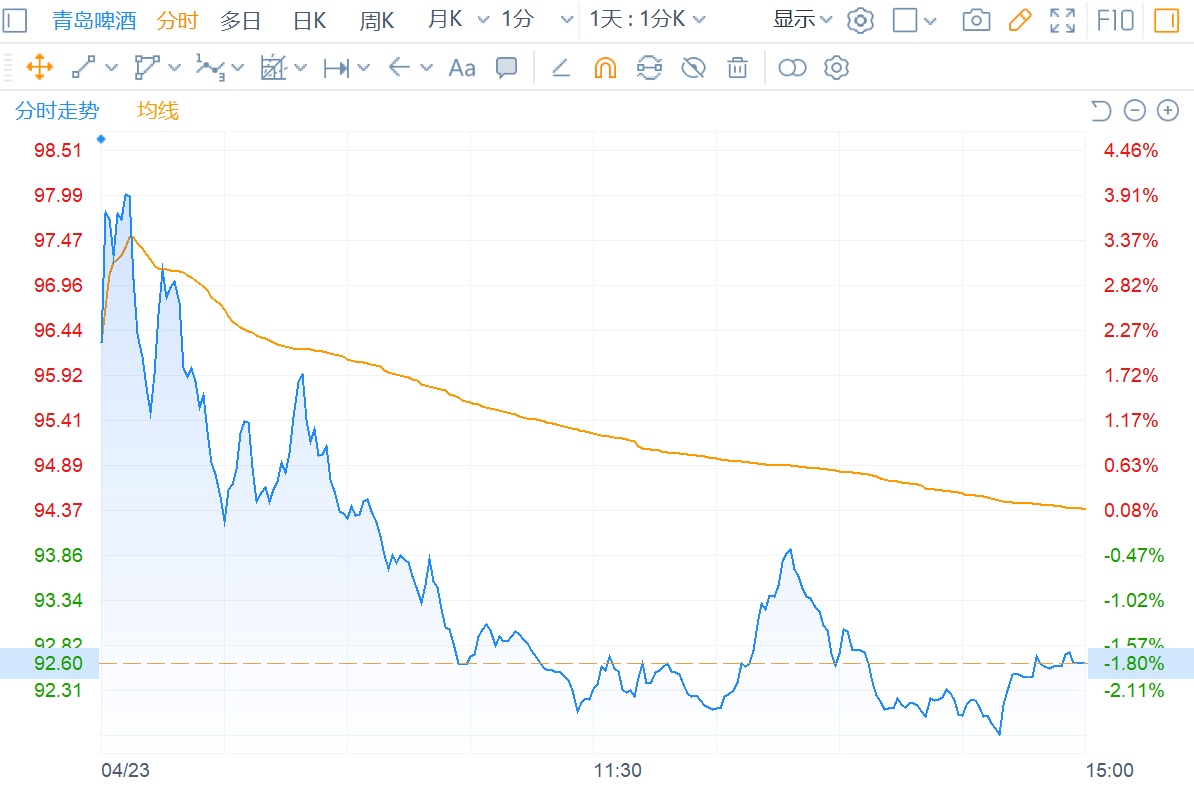Select the line drawing tool

(x=83, y=67)
